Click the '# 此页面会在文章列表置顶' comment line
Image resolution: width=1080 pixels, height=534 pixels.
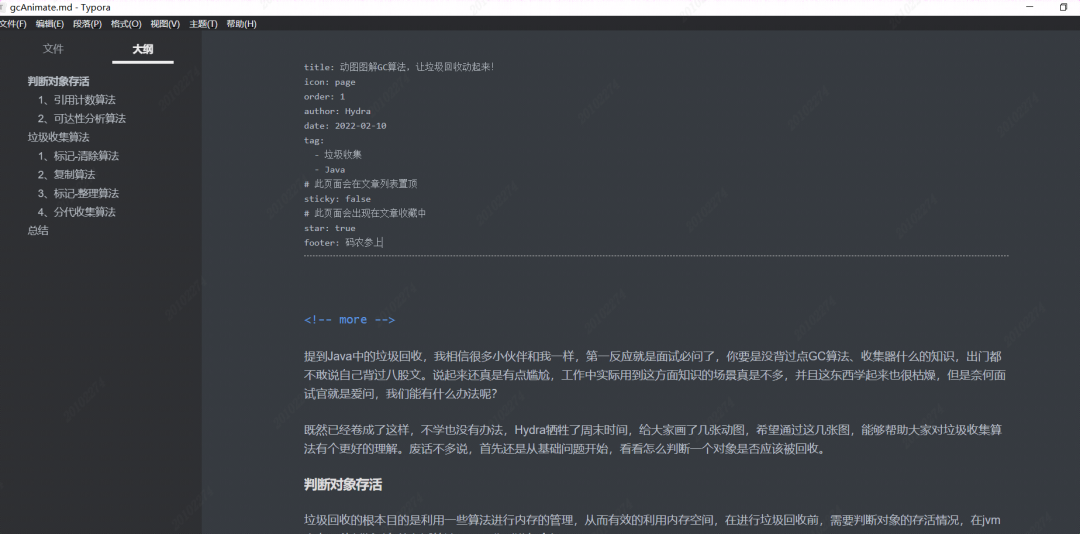pyautogui.click(x=360, y=184)
